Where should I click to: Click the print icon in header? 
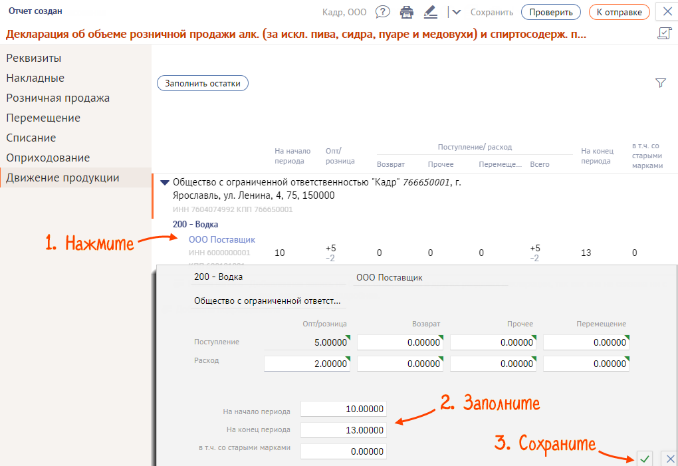[x=406, y=12]
